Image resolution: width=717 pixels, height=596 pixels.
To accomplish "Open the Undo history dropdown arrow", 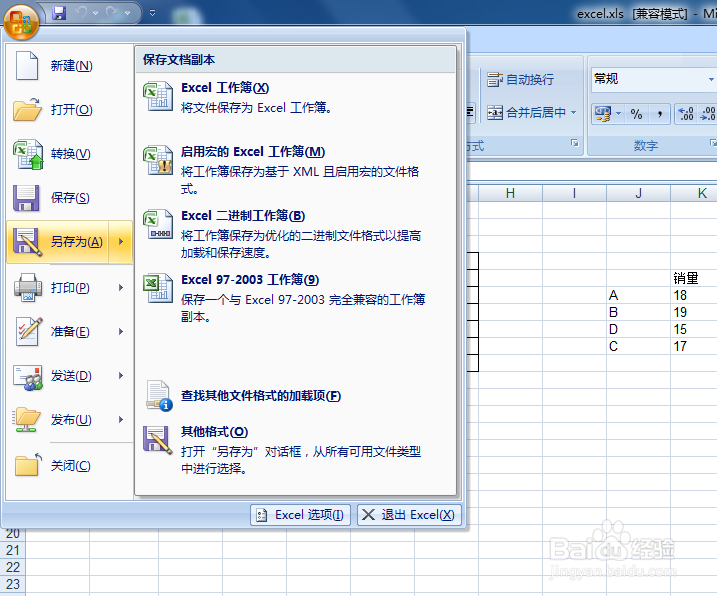I will tap(96, 13).
